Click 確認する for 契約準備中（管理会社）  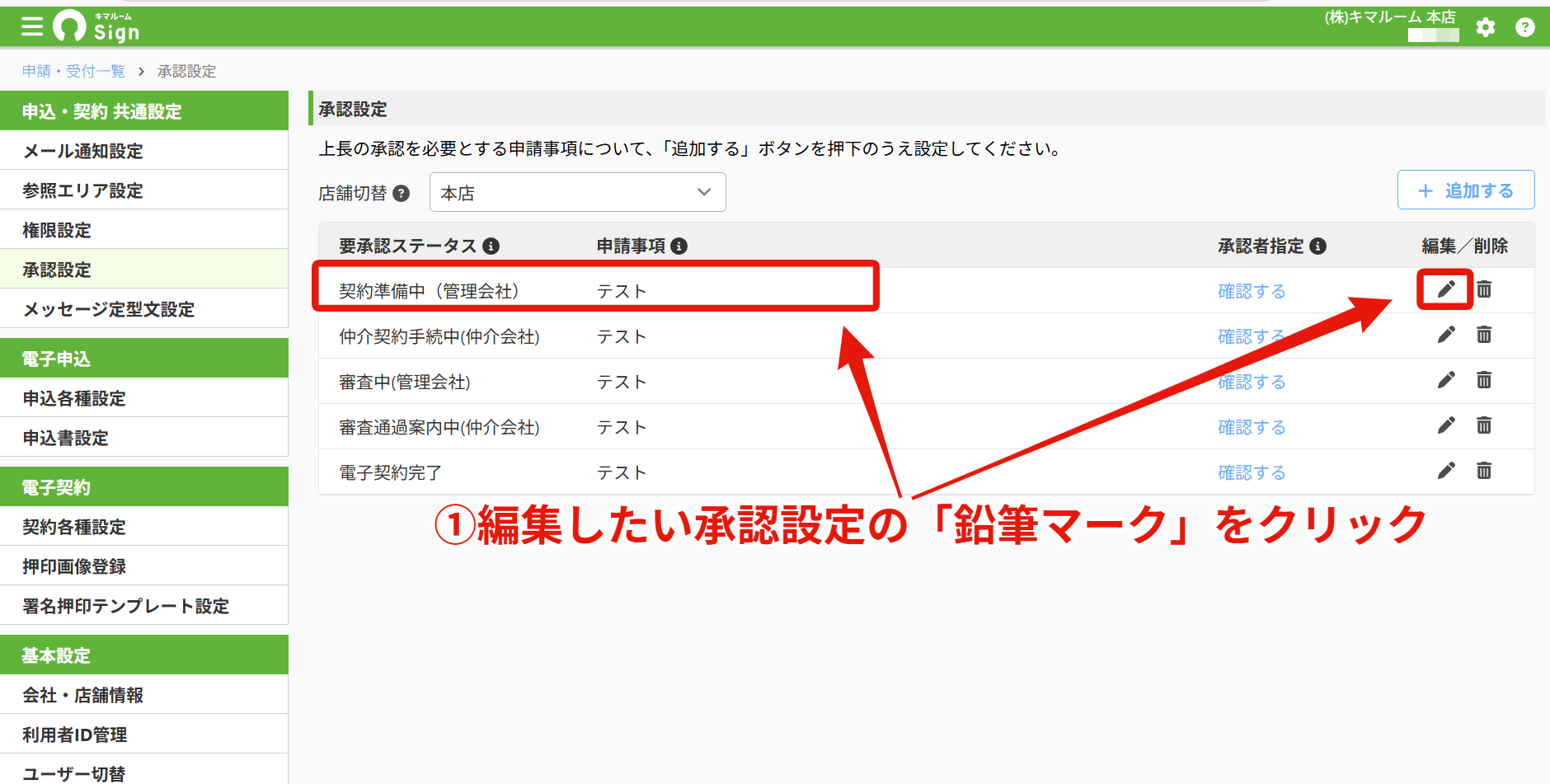click(1252, 291)
